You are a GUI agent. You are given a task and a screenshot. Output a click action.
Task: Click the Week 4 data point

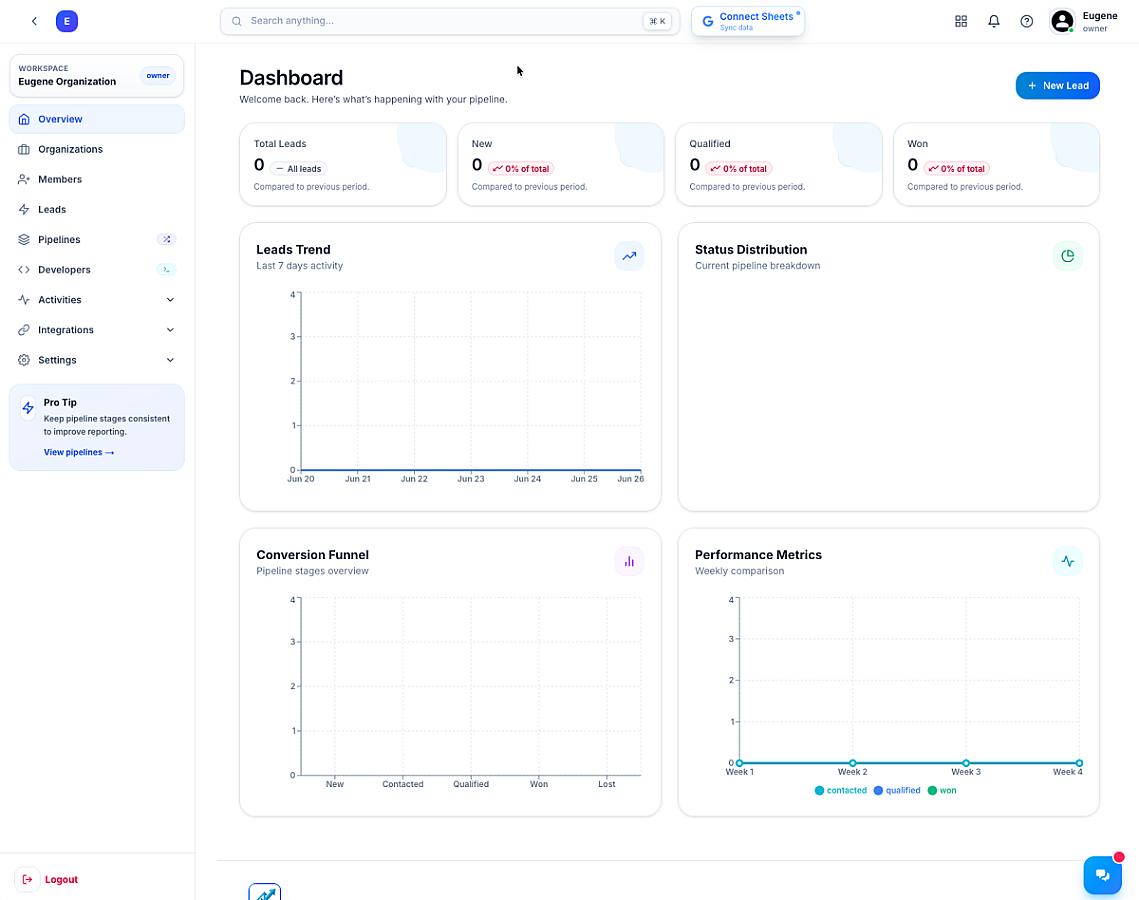point(1079,763)
